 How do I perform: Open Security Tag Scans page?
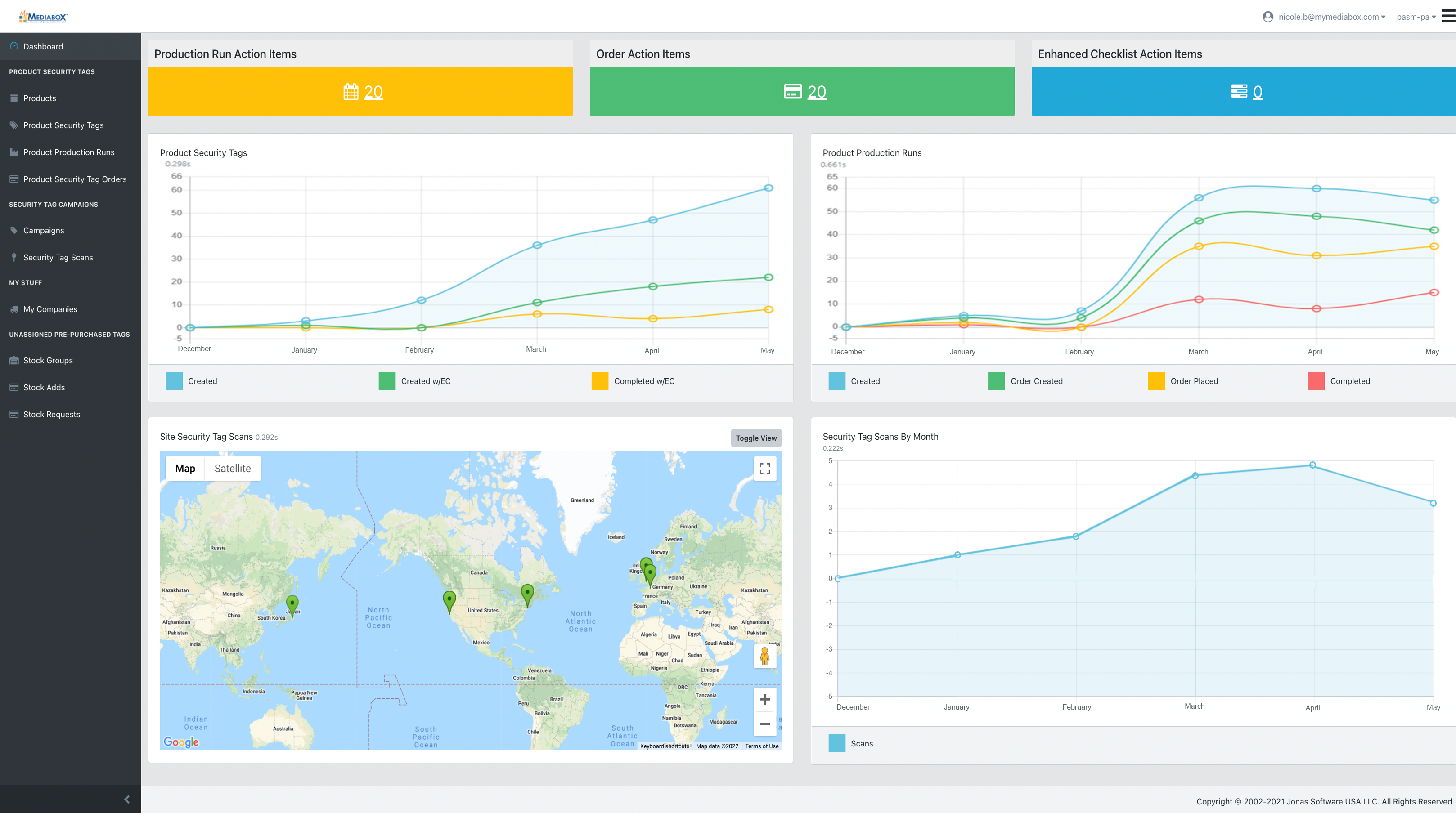[x=71, y=258]
